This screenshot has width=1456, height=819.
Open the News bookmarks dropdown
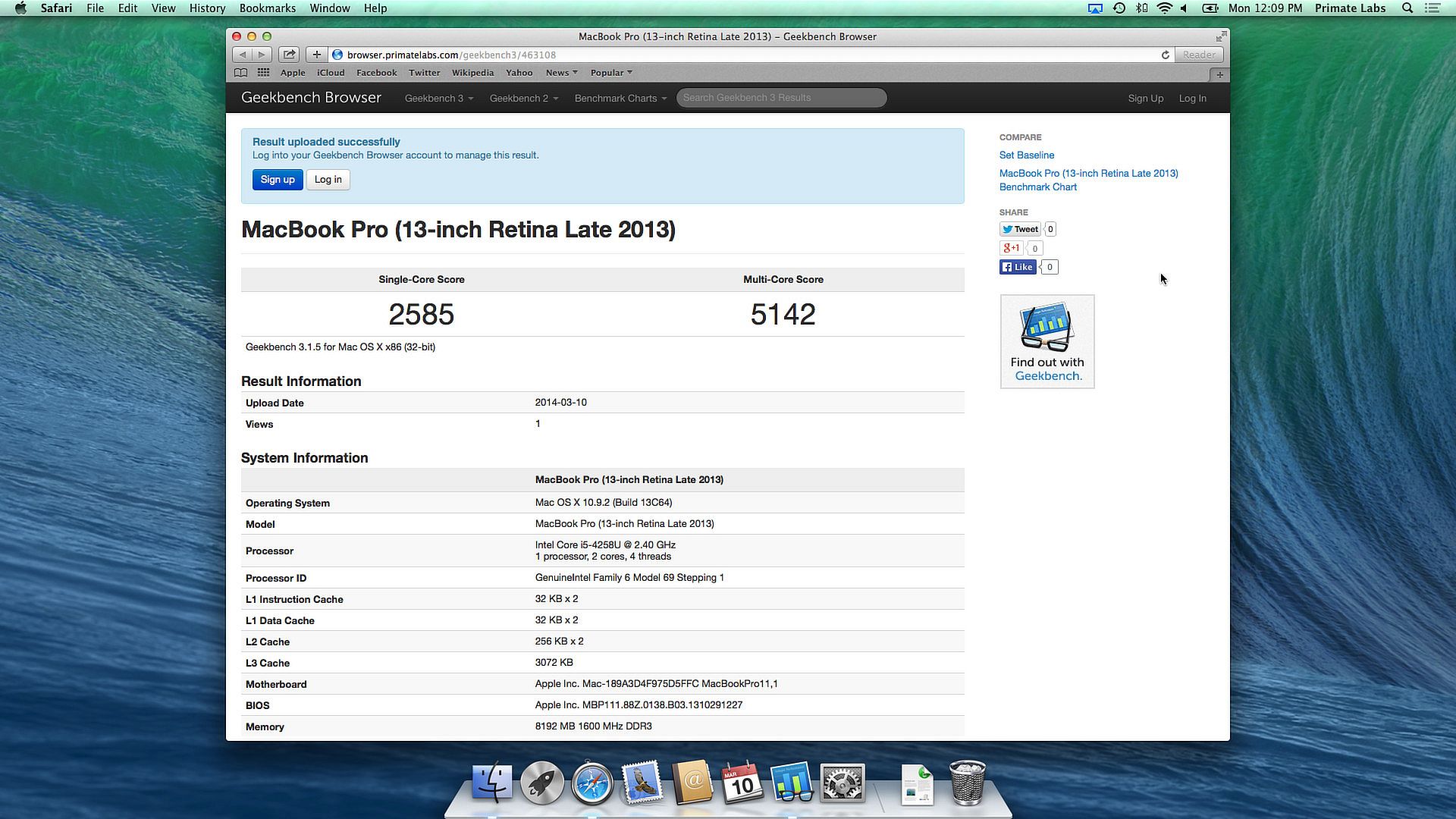561,73
